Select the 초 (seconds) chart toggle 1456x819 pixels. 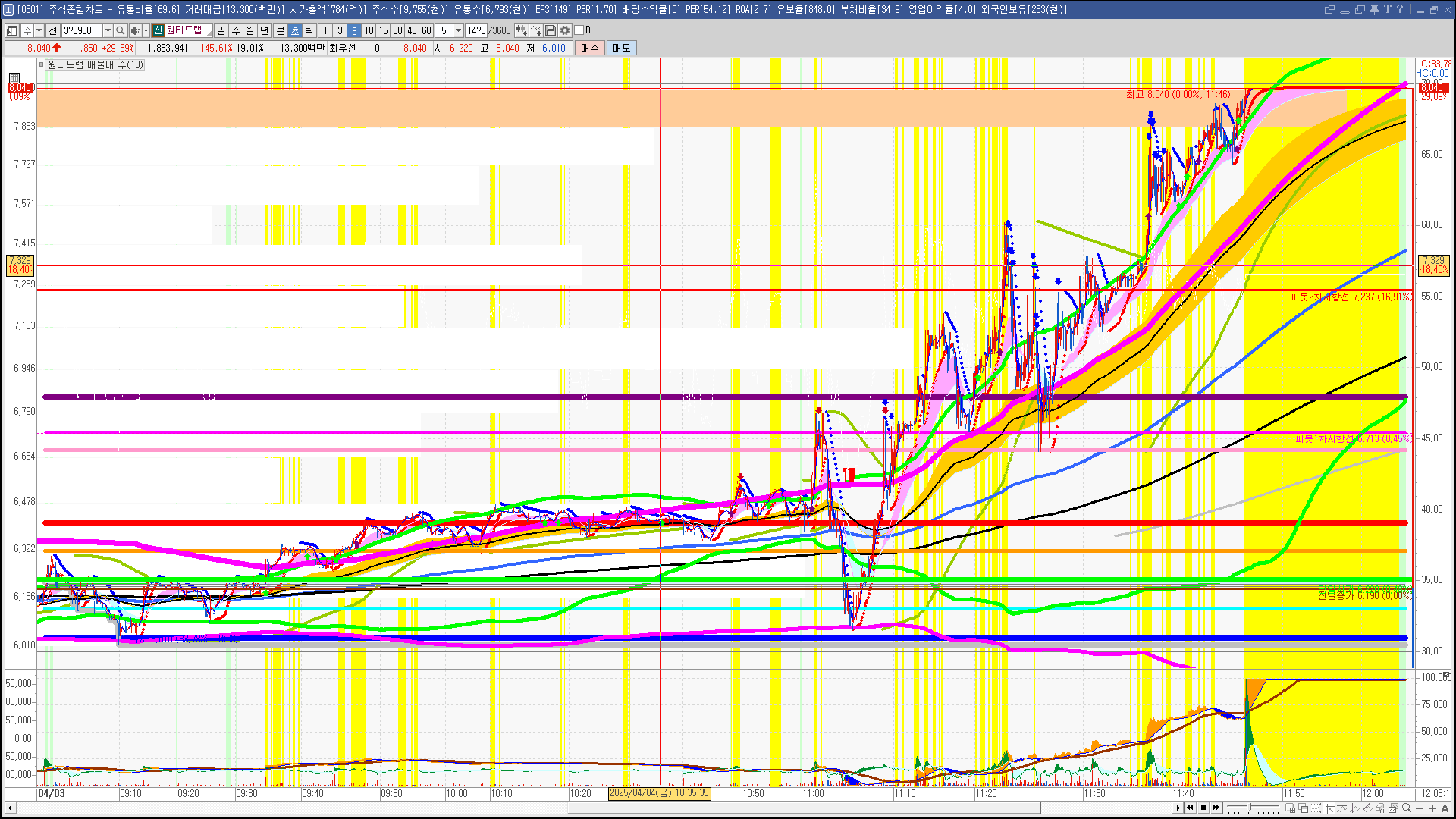coord(295,30)
